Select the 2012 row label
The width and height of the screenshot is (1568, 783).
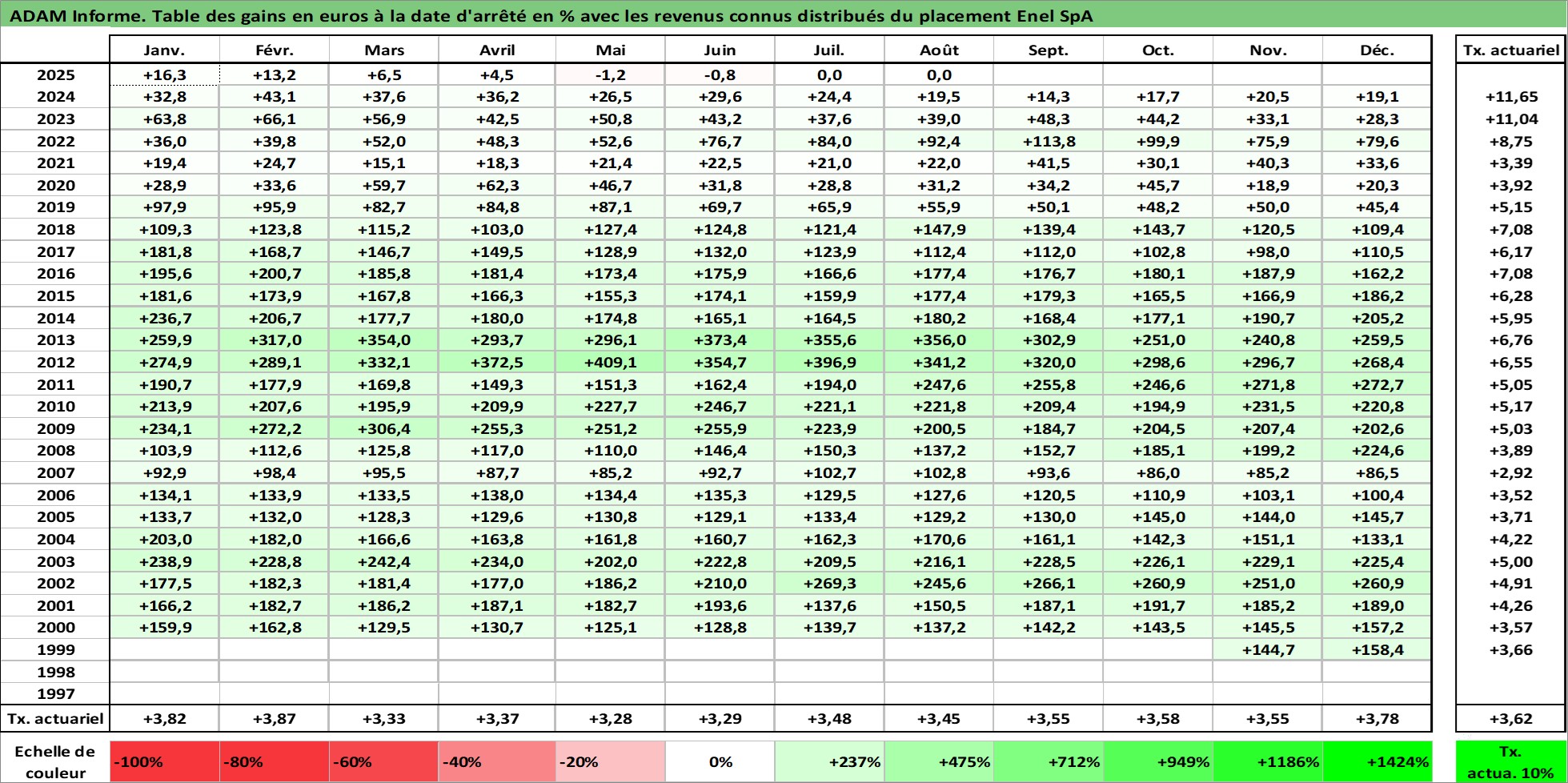pos(55,362)
